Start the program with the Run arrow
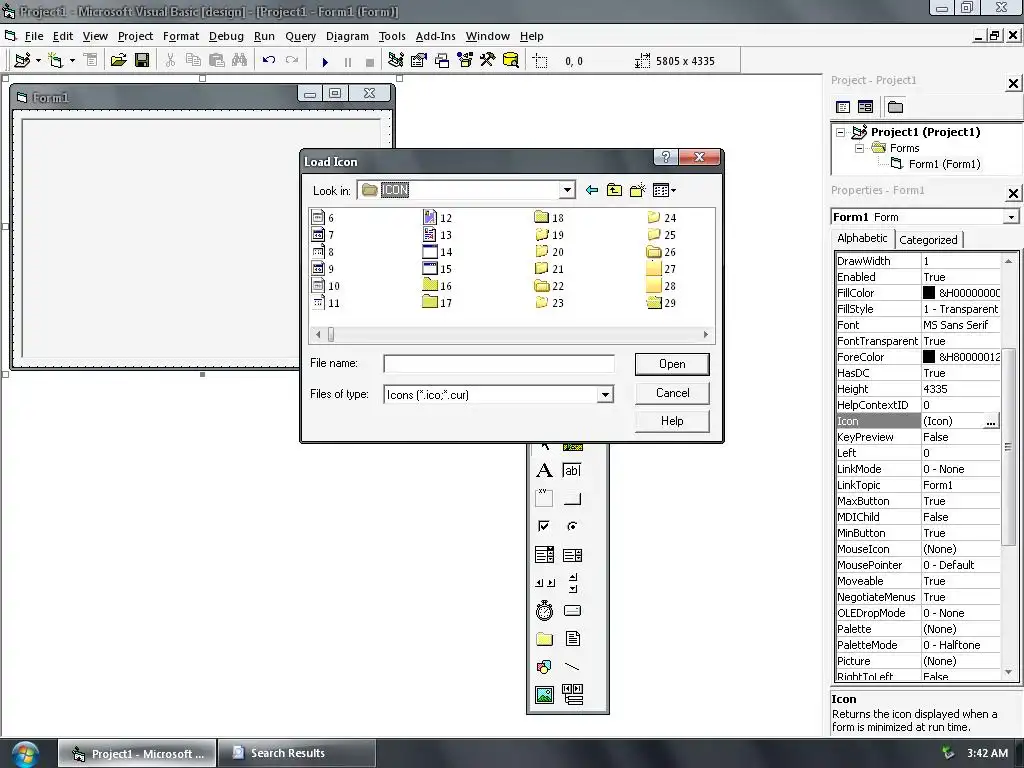The height and width of the screenshot is (768, 1024). [325, 62]
